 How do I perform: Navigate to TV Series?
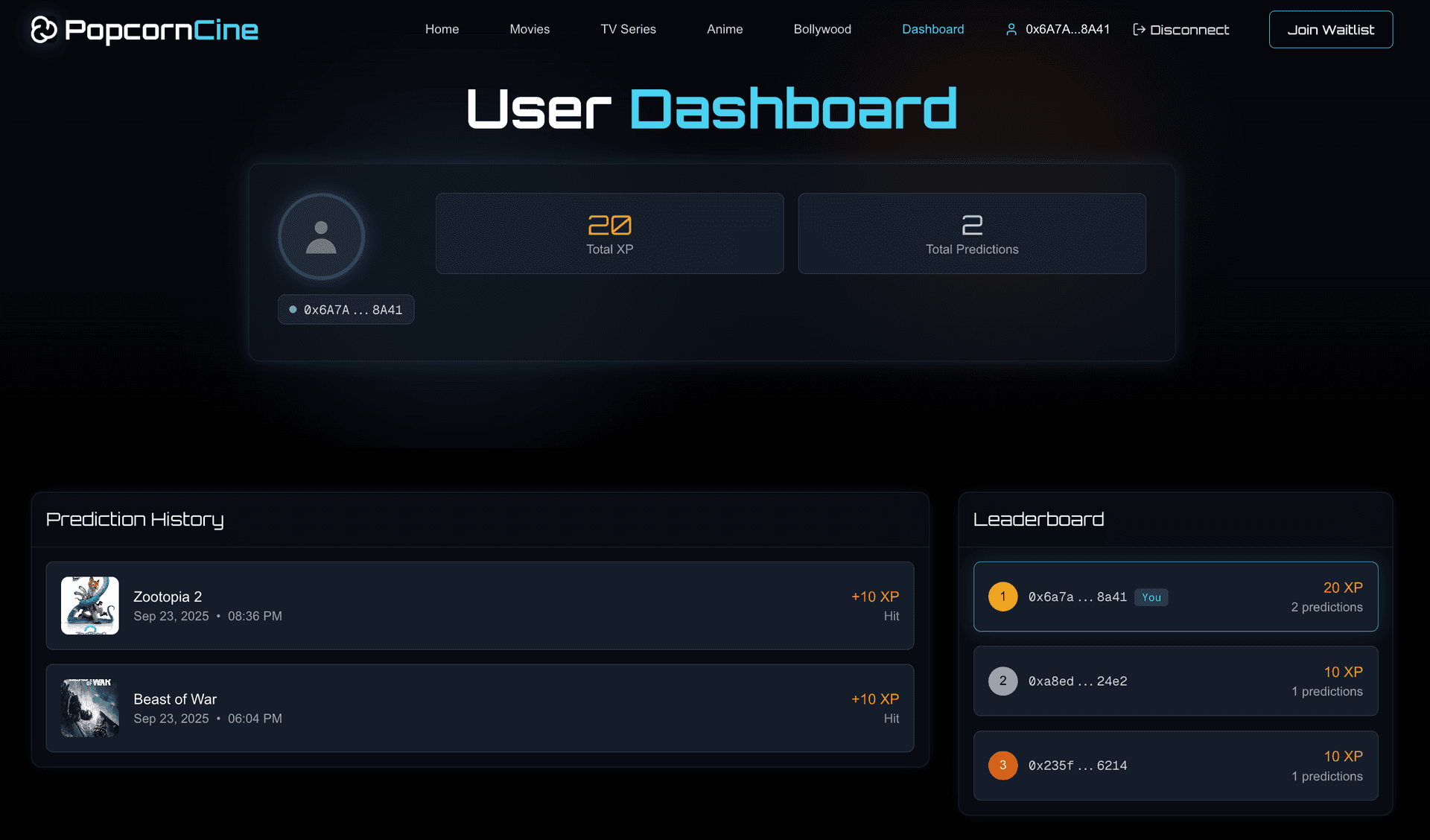628,29
